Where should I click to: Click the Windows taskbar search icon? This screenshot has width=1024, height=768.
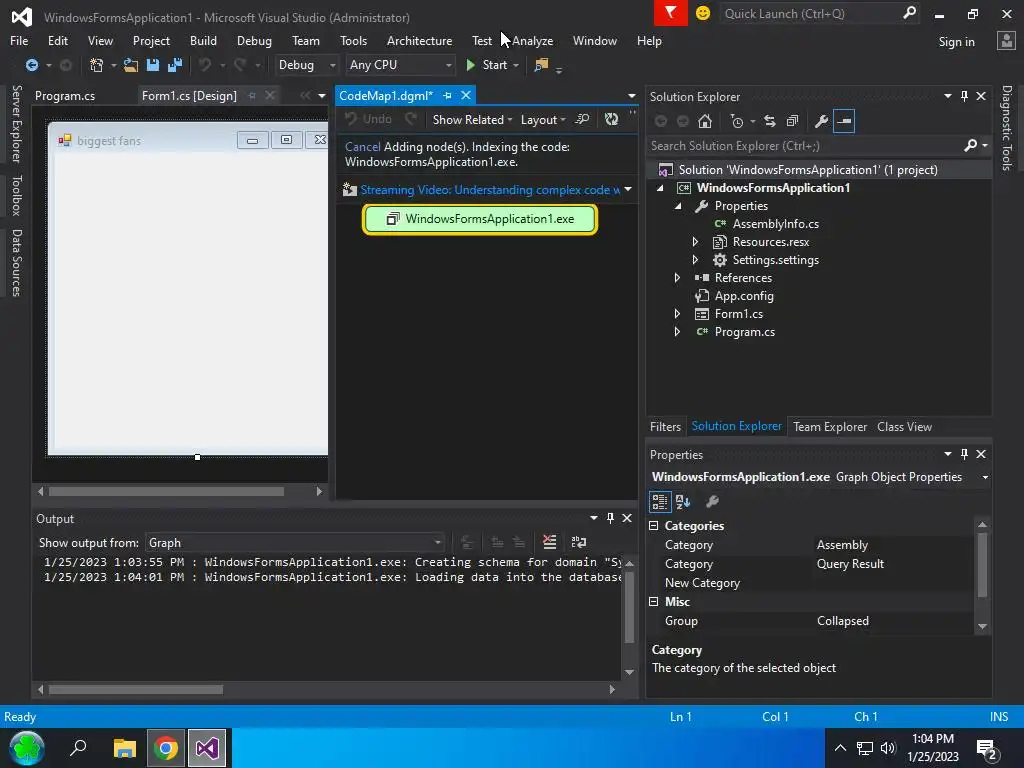[x=78, y=747]
